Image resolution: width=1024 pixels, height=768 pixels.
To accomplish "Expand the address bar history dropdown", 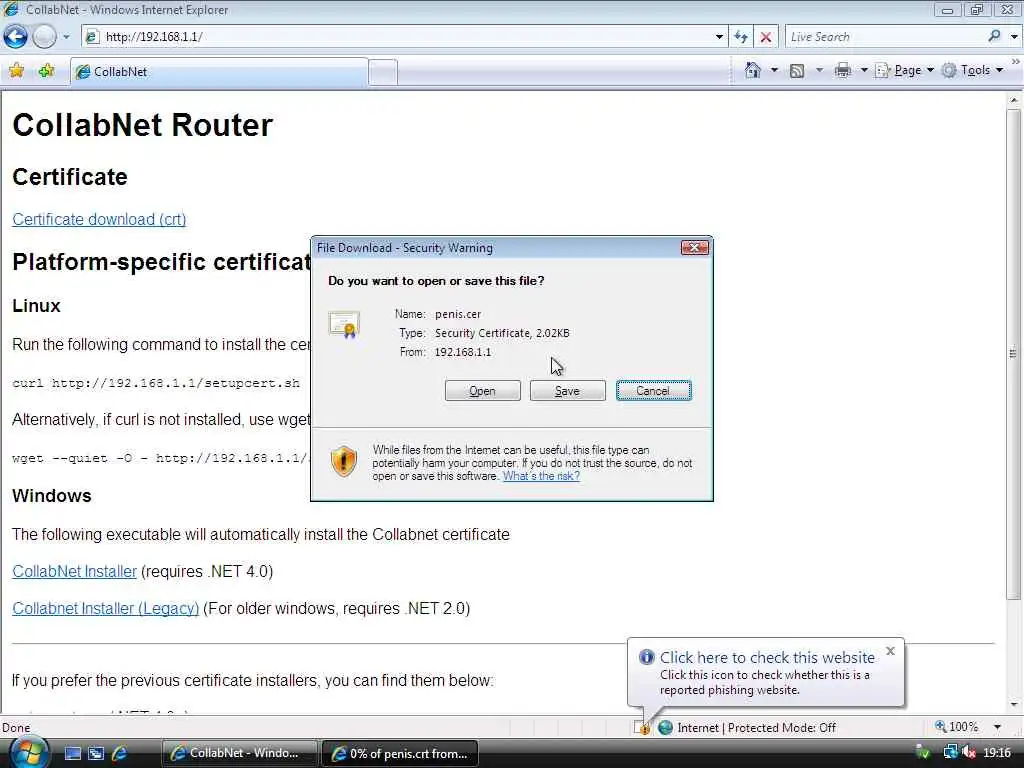I will coord(719,37).
